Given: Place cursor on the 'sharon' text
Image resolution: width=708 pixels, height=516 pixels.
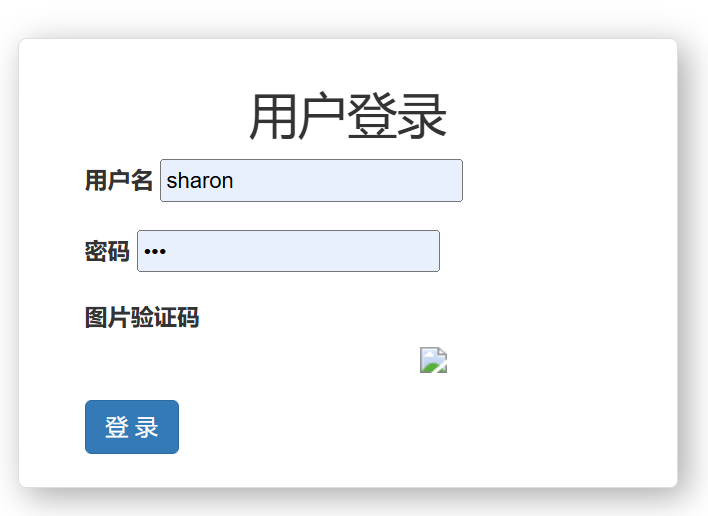Looking at the screenshot, I should [x=200, y=181].
